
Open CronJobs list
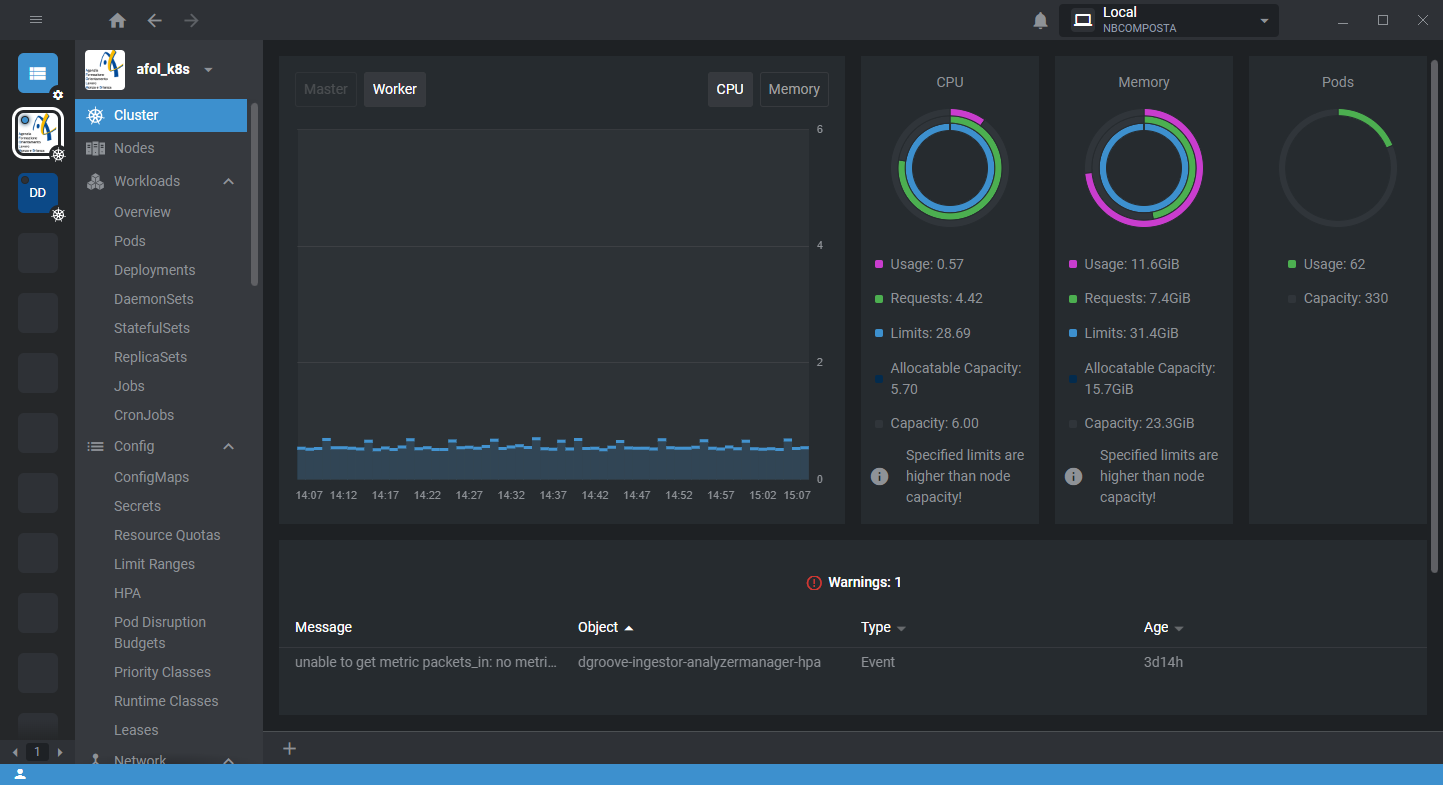click(144, 415)
